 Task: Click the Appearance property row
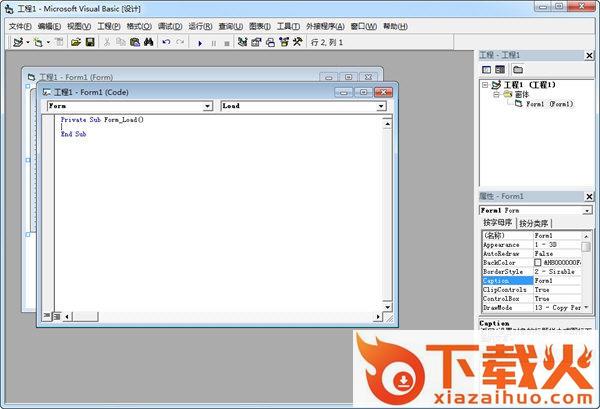tap(532, 244)
